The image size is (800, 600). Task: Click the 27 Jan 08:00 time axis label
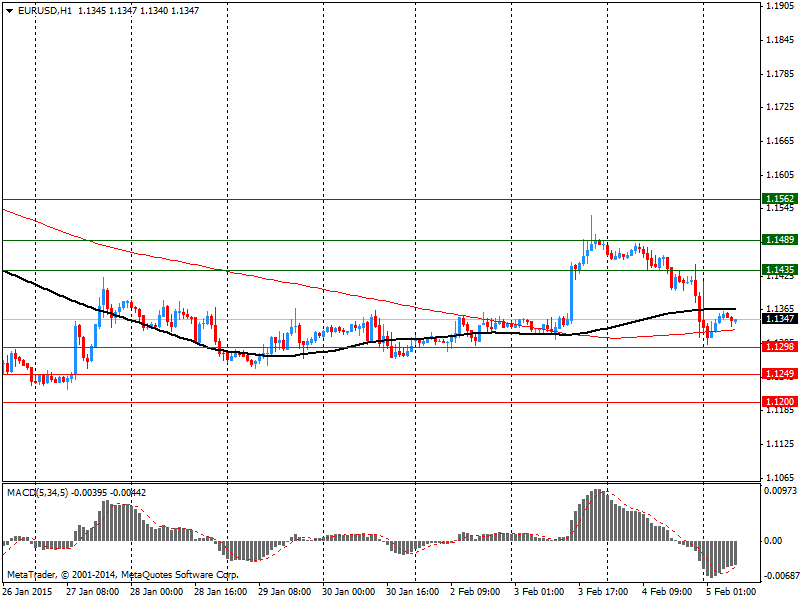93,592
